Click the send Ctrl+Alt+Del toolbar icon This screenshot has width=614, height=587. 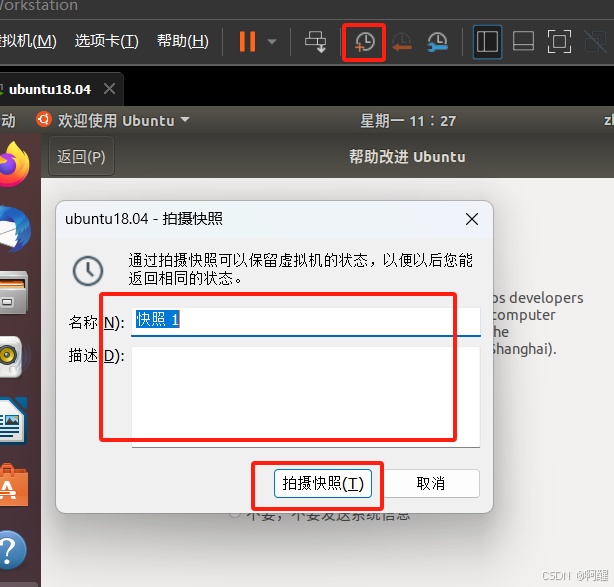click(316, 42)
